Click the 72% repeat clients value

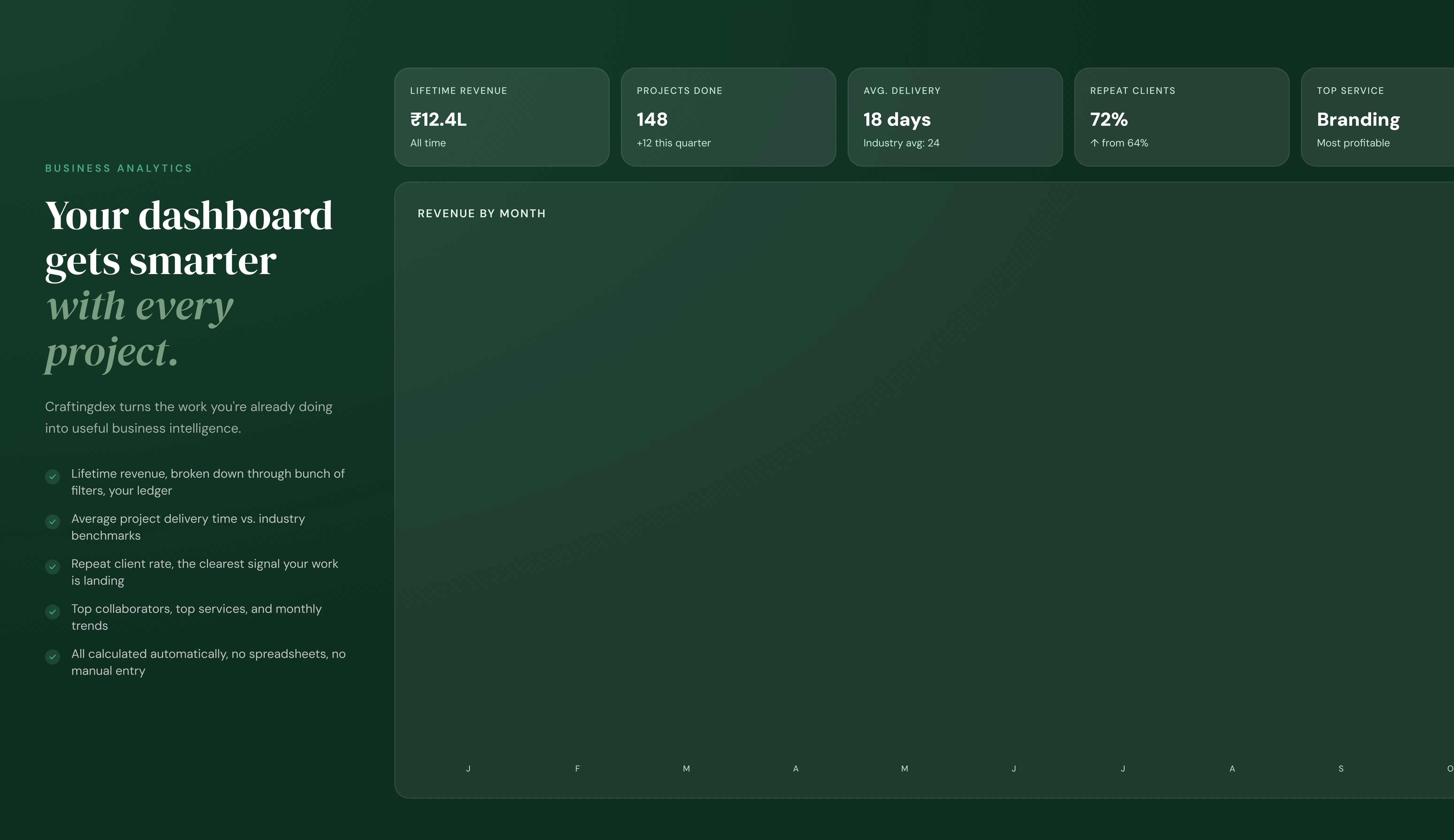(1109, 119)
